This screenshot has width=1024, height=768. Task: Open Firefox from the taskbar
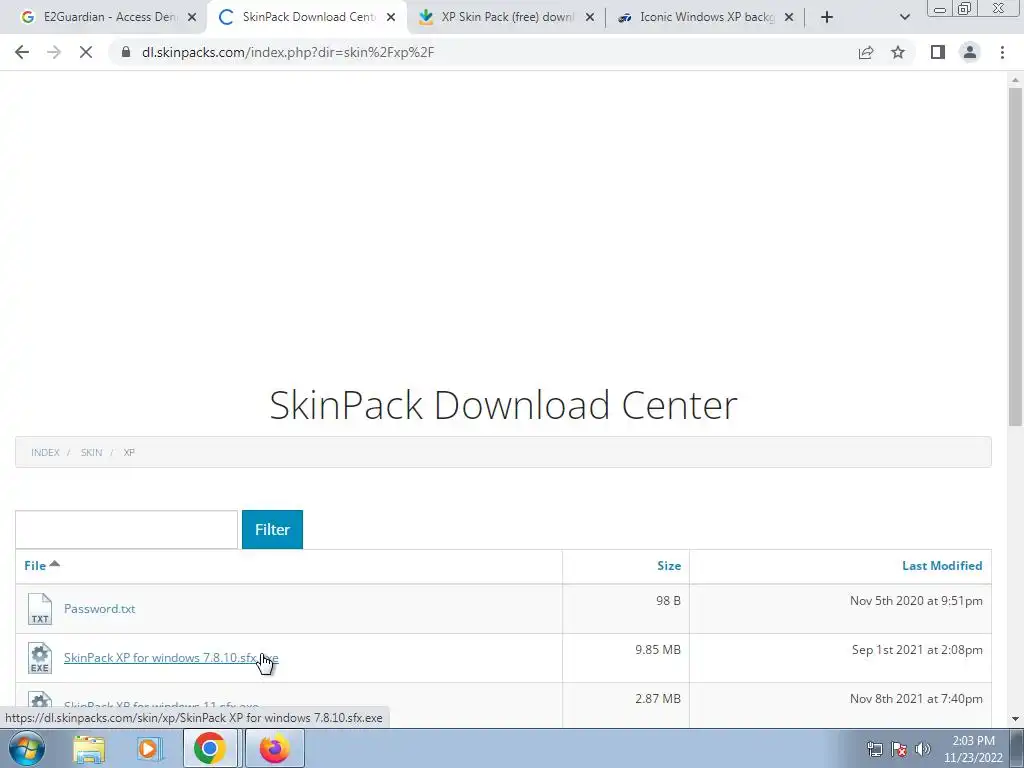tap(274, 748)
